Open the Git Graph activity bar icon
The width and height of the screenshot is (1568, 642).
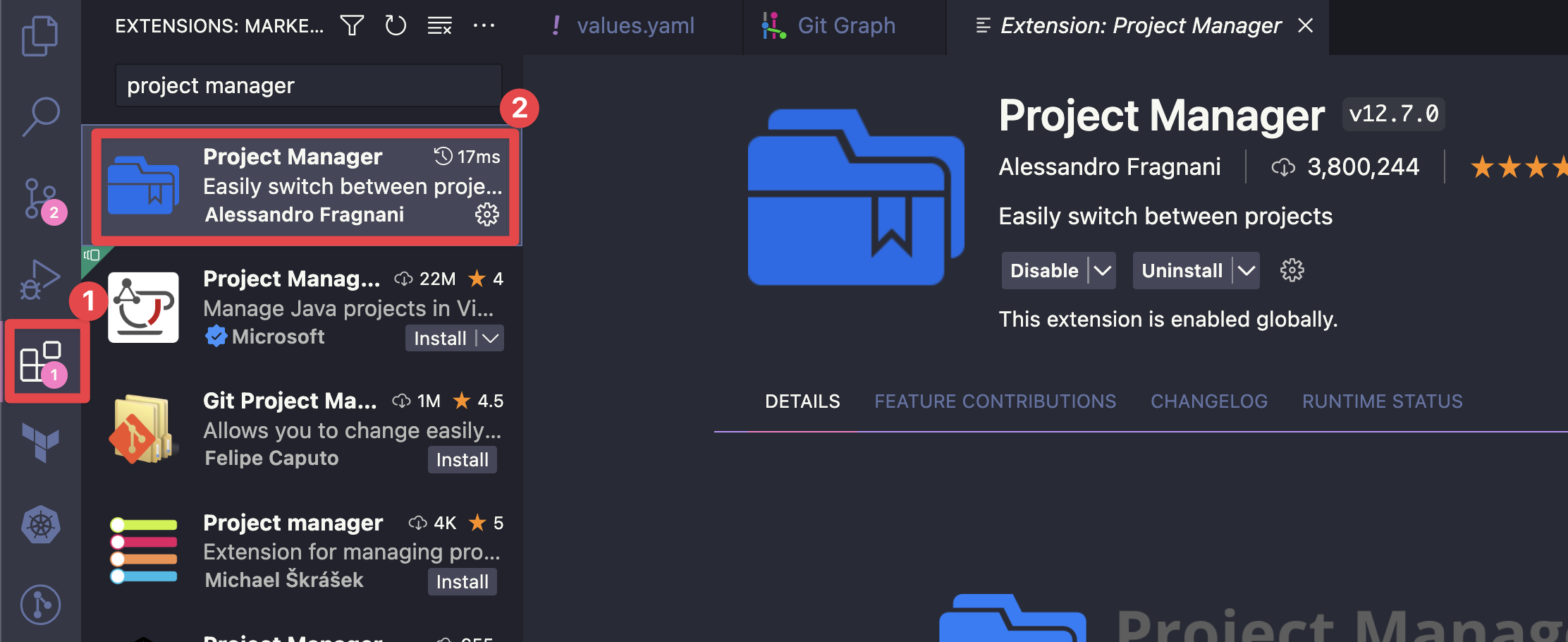click(x=40, y=605)
